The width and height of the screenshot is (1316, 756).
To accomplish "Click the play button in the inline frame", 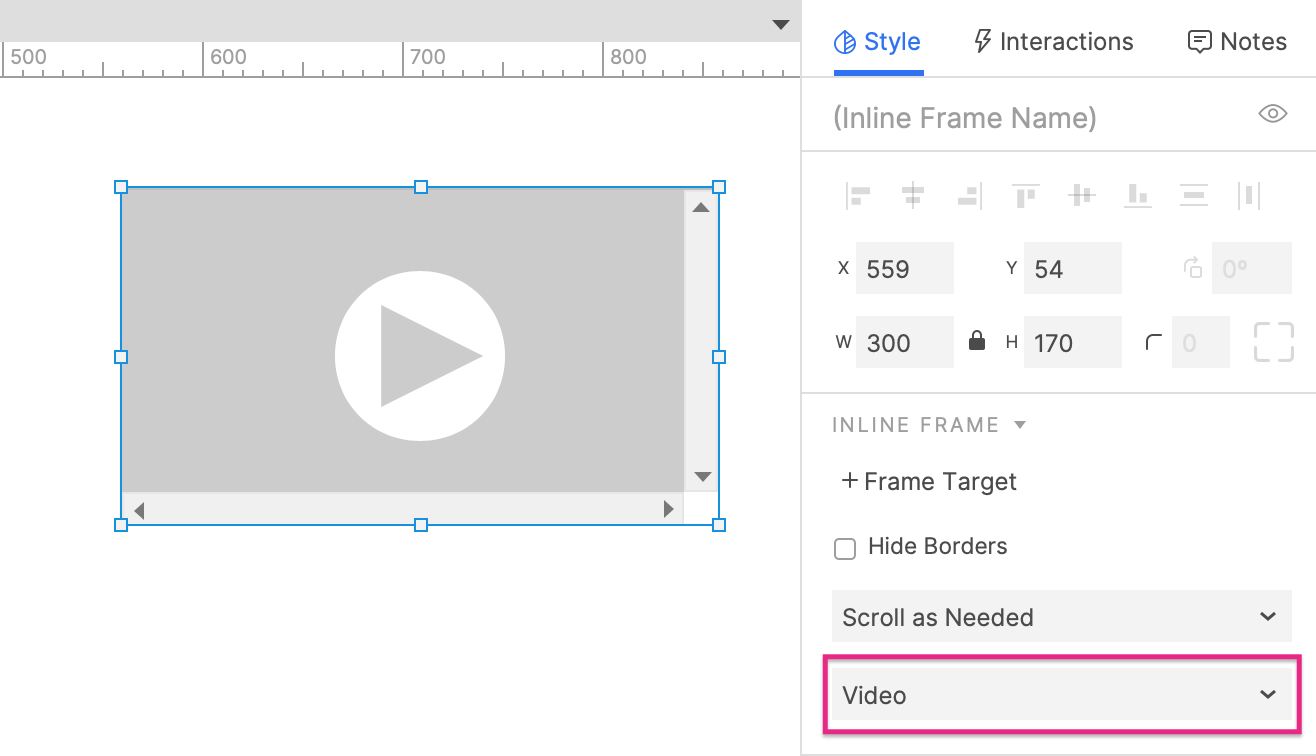I will coord(420,356).
